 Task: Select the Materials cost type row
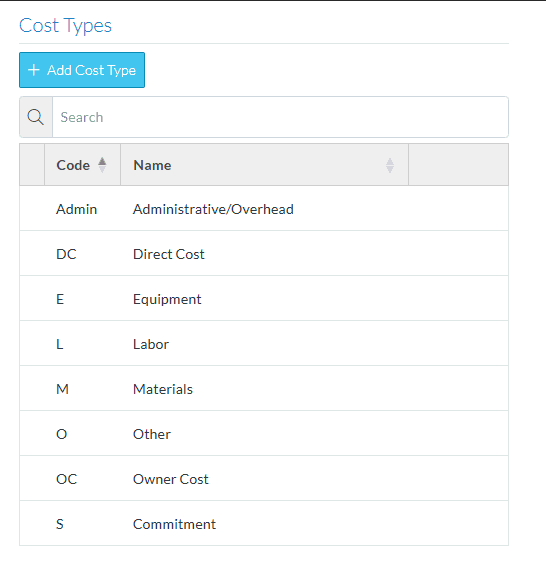[x=264, y=389]
